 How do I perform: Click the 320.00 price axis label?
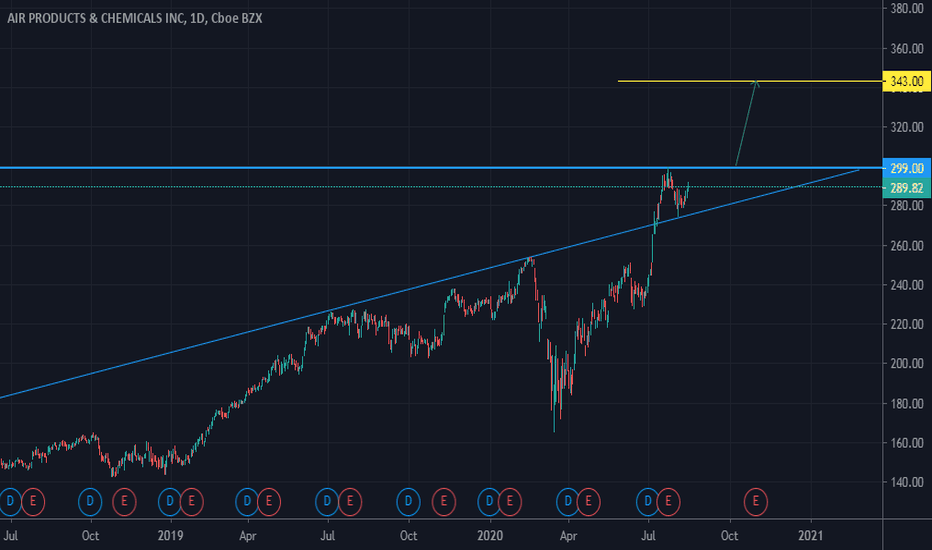pyautogui.click(x=907, y=127)
